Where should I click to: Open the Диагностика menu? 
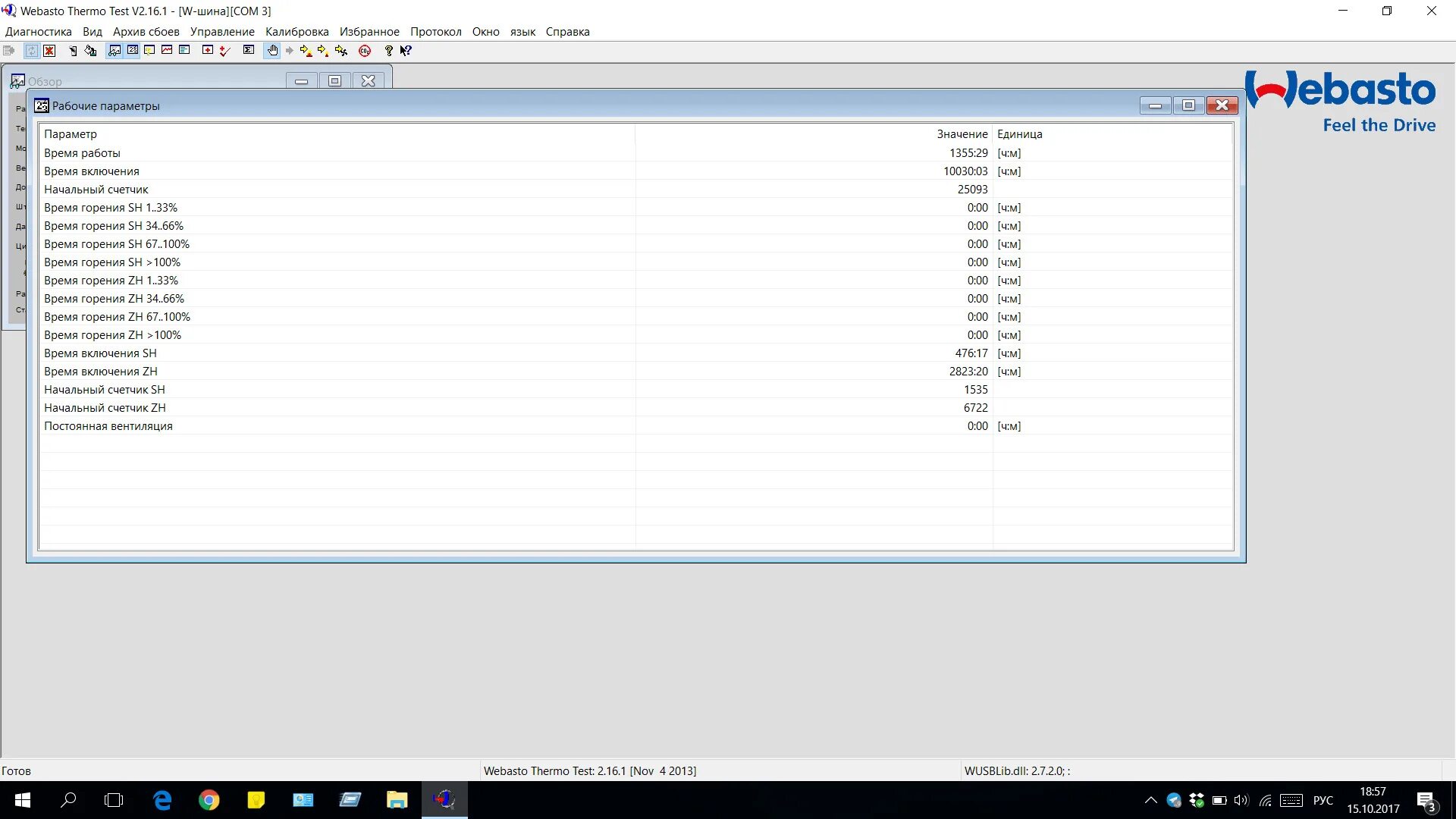[x=38, y=32]
